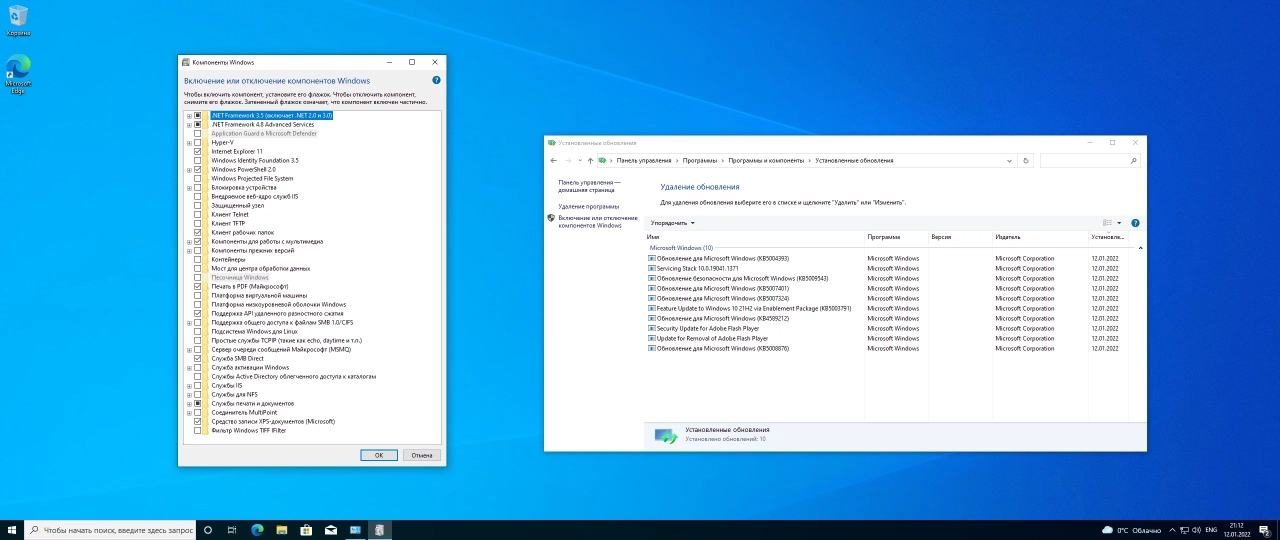Click the Up arrow in Installed Updates window
Image resolution: width=1280 pixels, height=540 pixels.
tap(590, 160)
